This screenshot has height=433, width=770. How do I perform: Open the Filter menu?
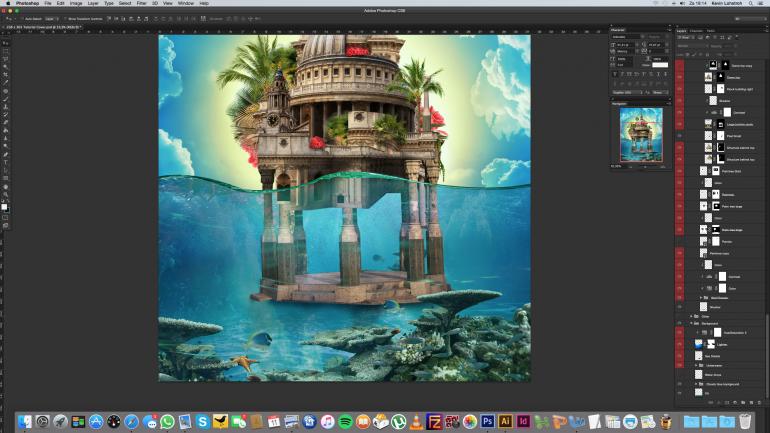tap(141, 3)
